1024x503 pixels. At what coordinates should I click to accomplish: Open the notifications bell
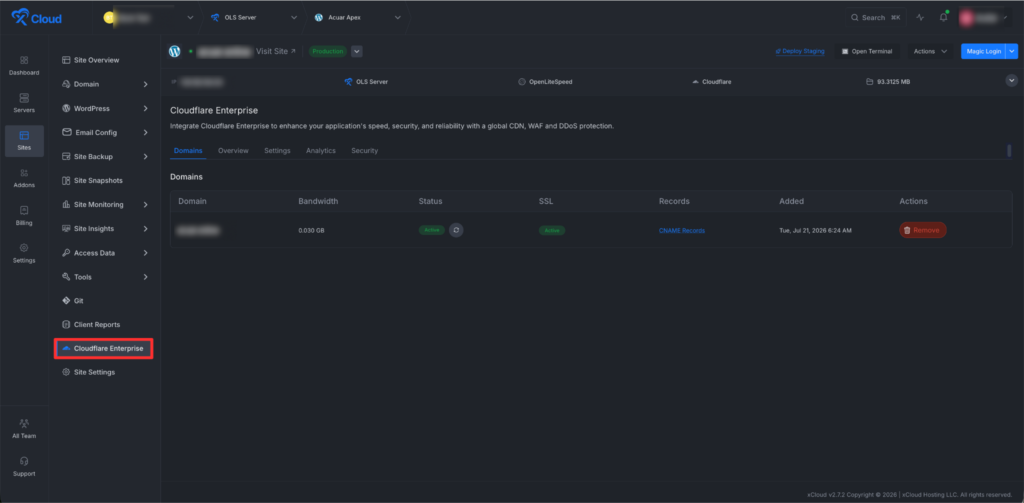click(943, 18)
